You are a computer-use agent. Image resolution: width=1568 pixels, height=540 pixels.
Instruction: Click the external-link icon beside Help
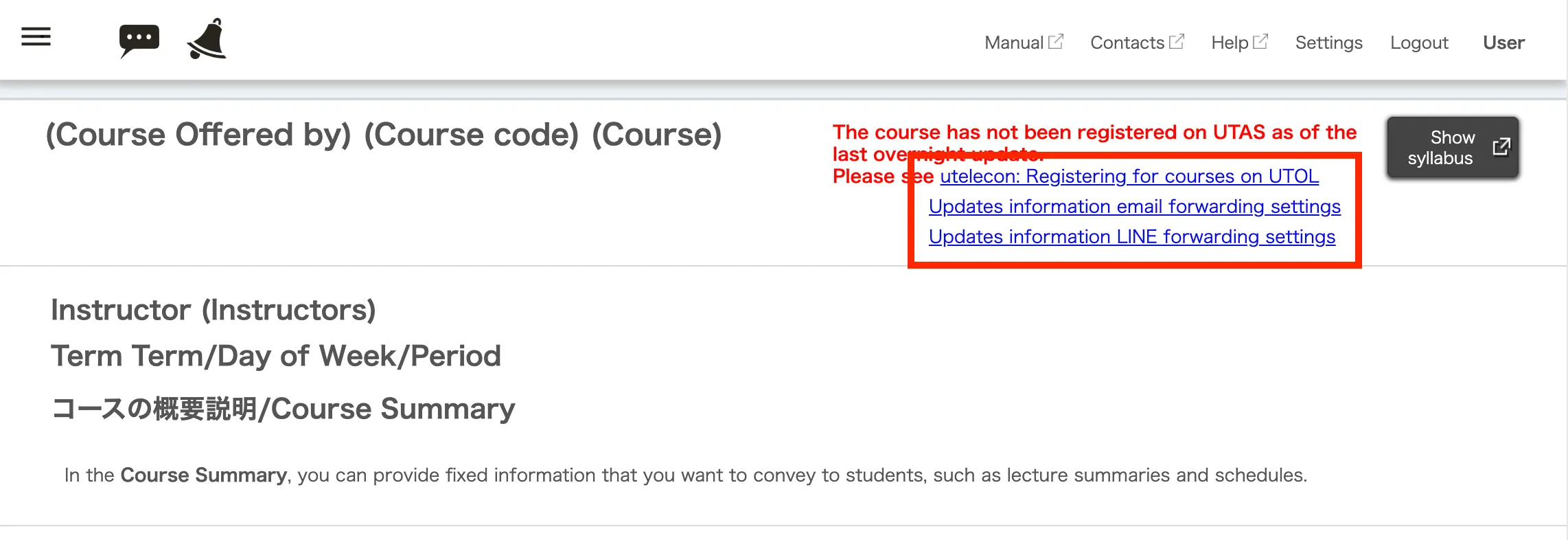pos(1260,42)
